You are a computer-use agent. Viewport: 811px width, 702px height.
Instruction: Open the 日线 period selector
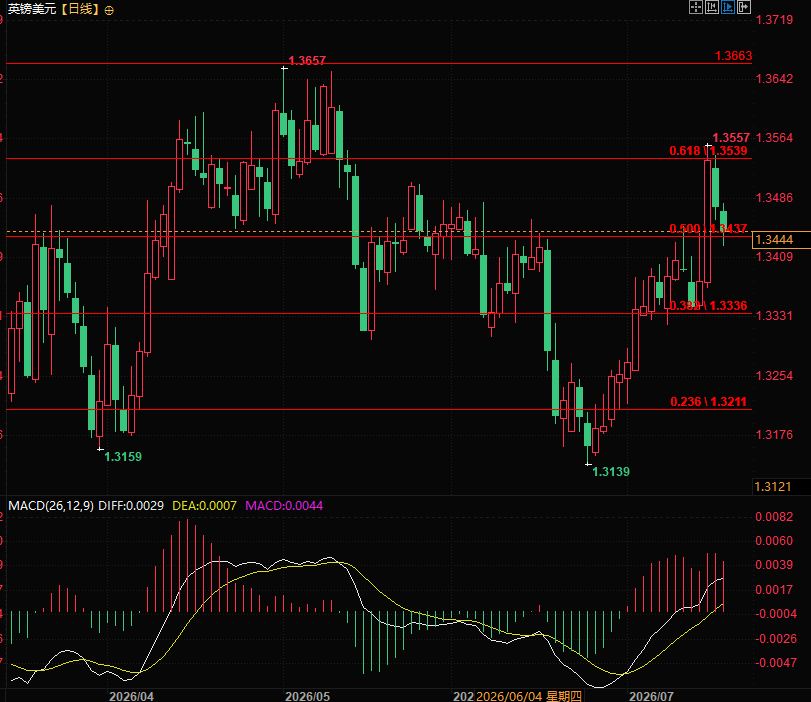(x=81, y=9)
